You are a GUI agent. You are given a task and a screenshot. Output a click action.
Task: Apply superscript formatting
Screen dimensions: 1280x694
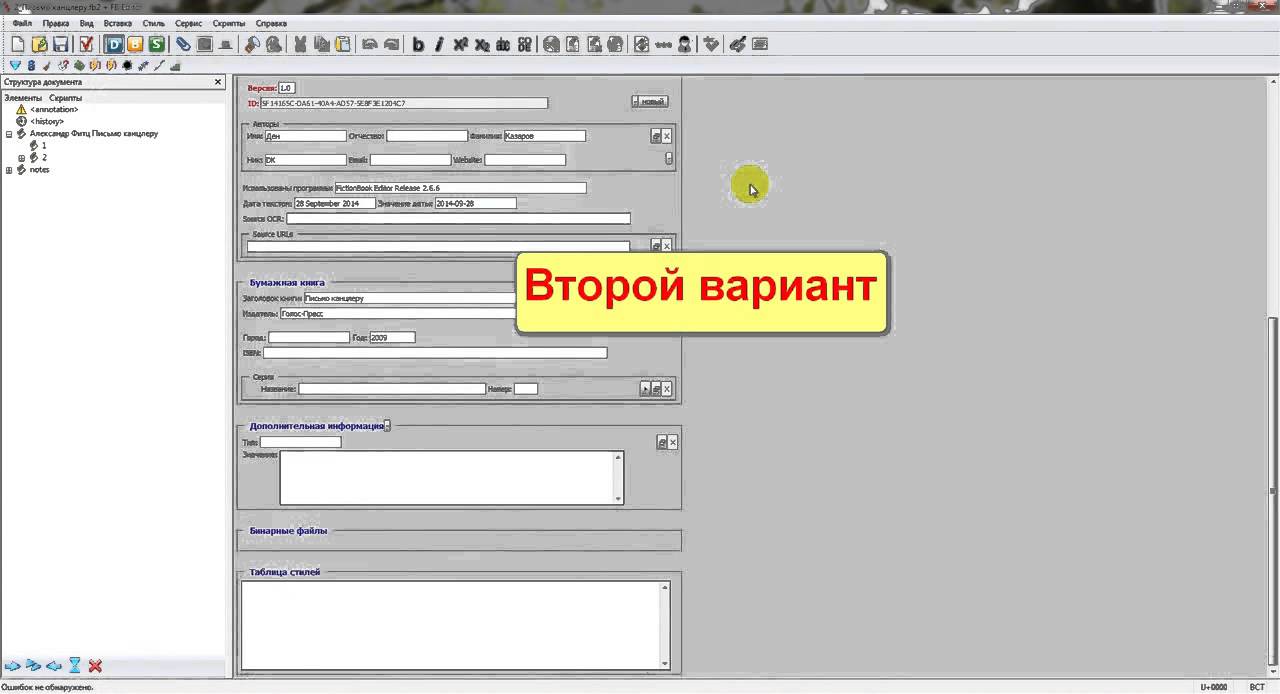click(x=461, y=44)
